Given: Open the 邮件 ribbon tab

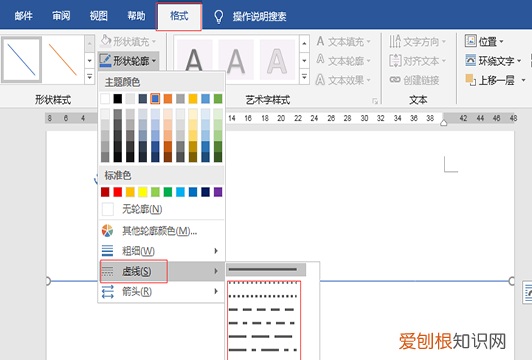Looking at the screenshot, I should click(x=23, y=16).
